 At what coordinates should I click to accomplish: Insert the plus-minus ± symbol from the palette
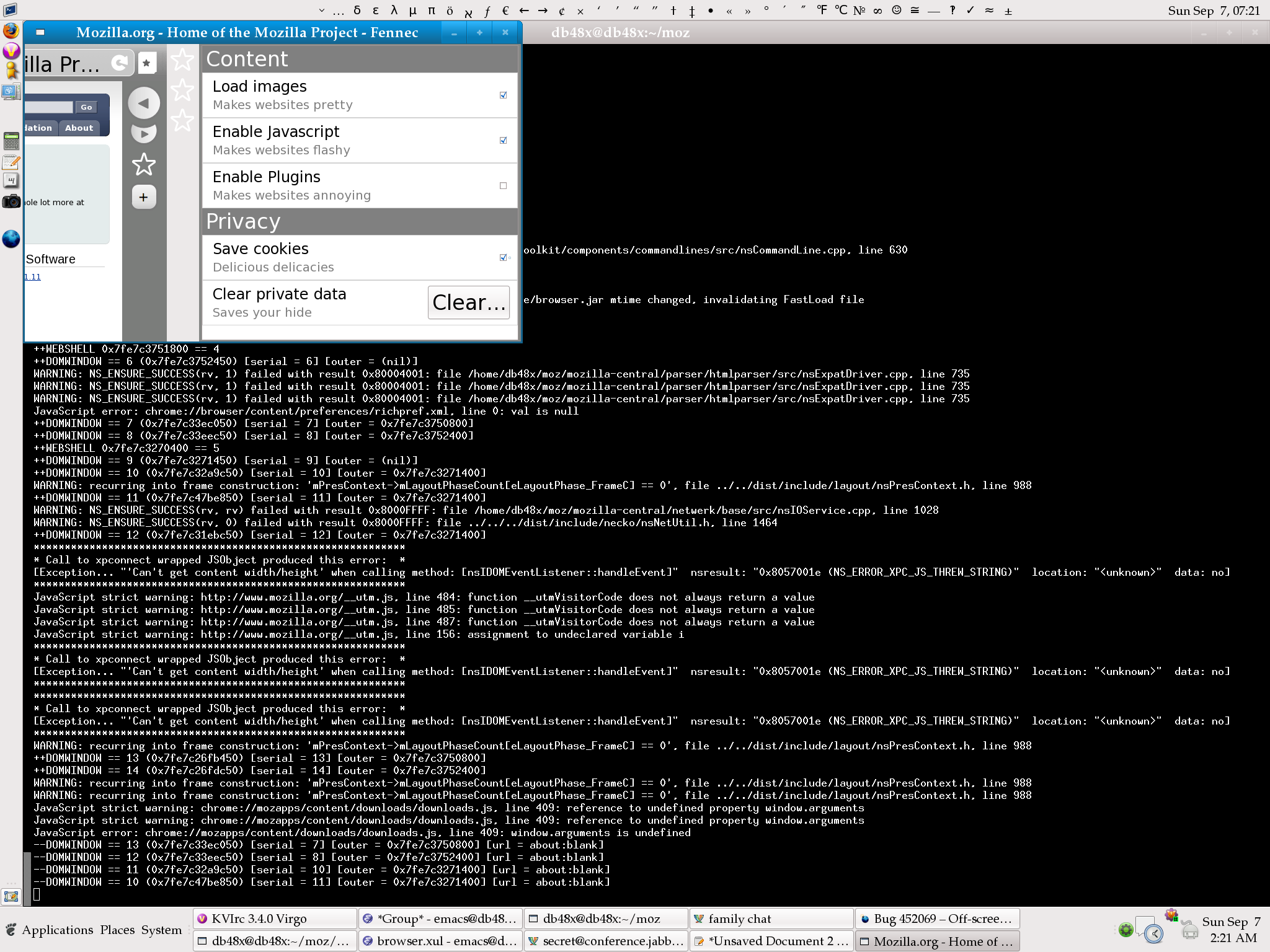pyautogui.click(x=1008, y=10)
